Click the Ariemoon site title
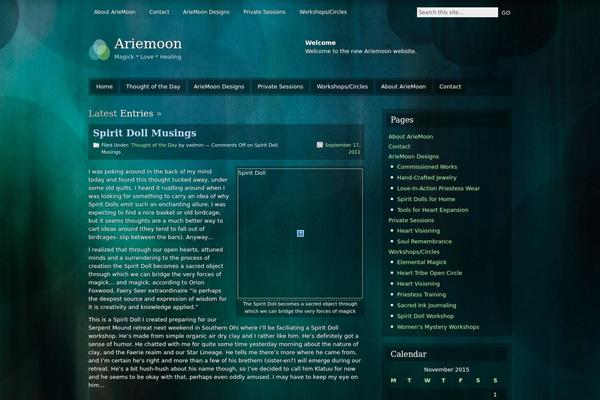Viewport: 600px width, 400px height. tap(148, 44)
